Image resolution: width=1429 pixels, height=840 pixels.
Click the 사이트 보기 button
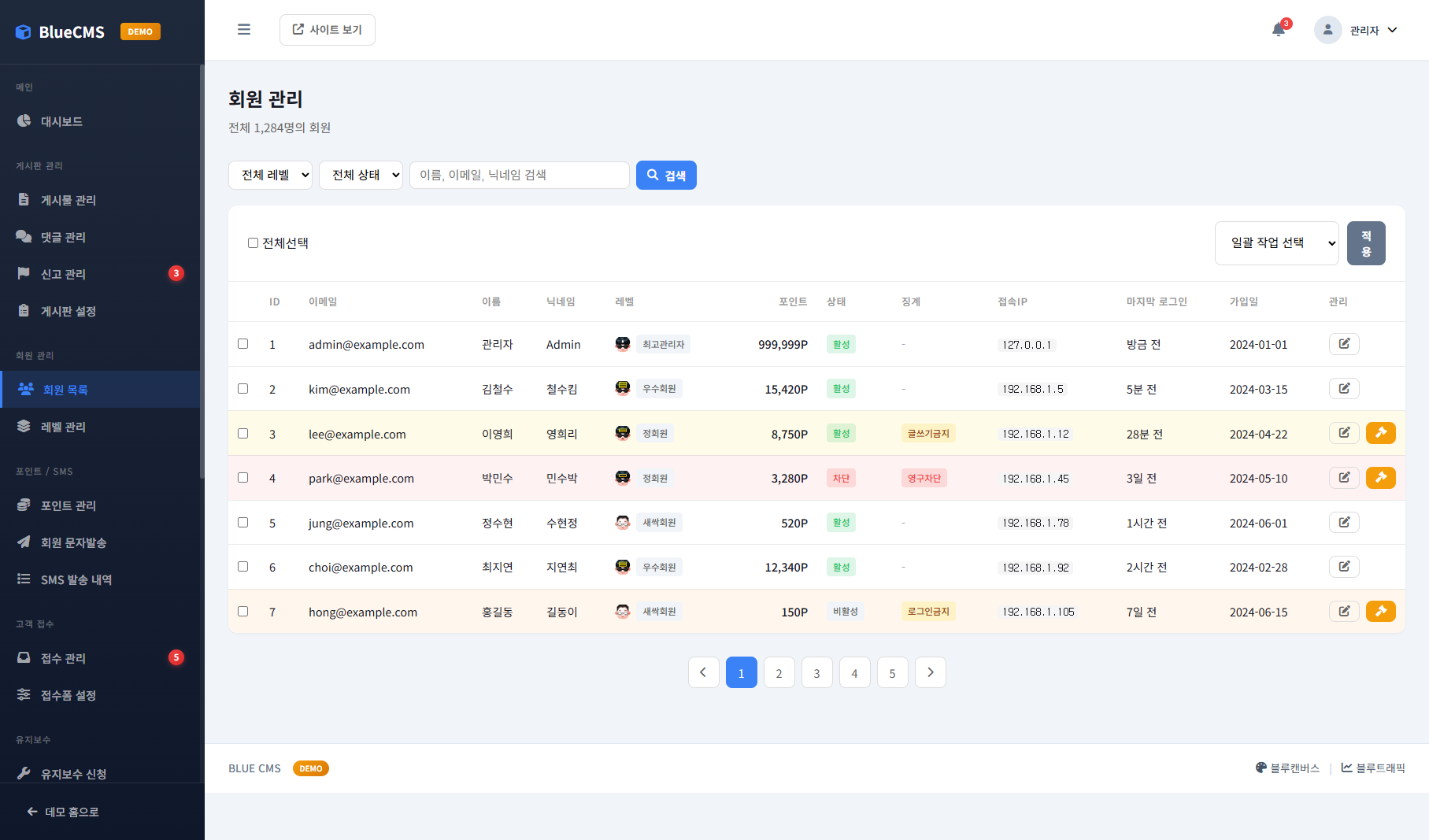click(328, 30)
